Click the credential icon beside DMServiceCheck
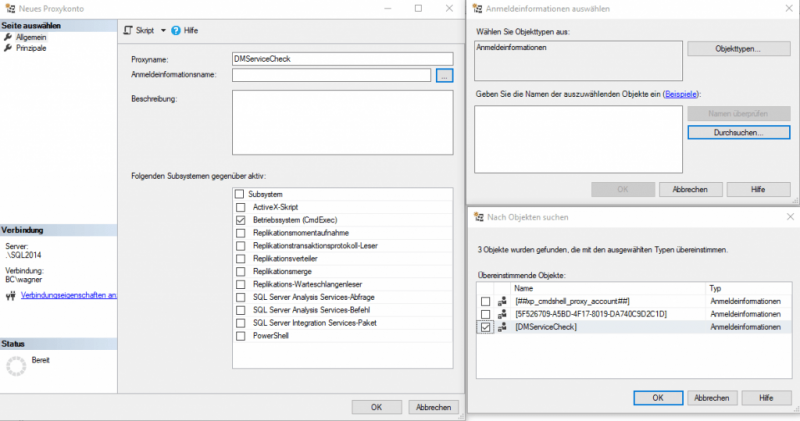The image size is (800, 421). (501, 327)
